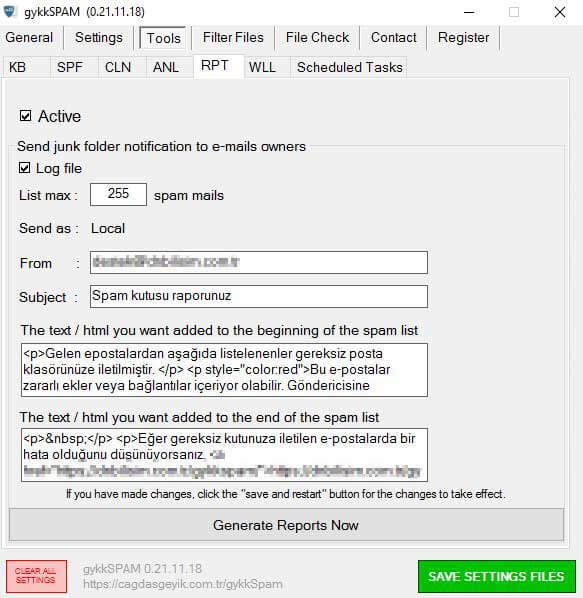Click the end-of-spam-list html text box
The image size is (583, 598).
(224, 455)
